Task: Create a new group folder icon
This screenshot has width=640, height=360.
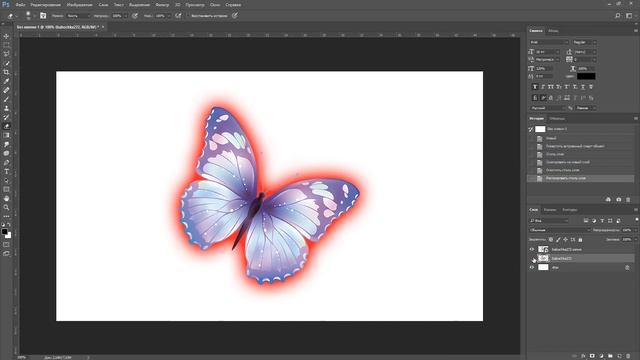Action: click(610, 356)
